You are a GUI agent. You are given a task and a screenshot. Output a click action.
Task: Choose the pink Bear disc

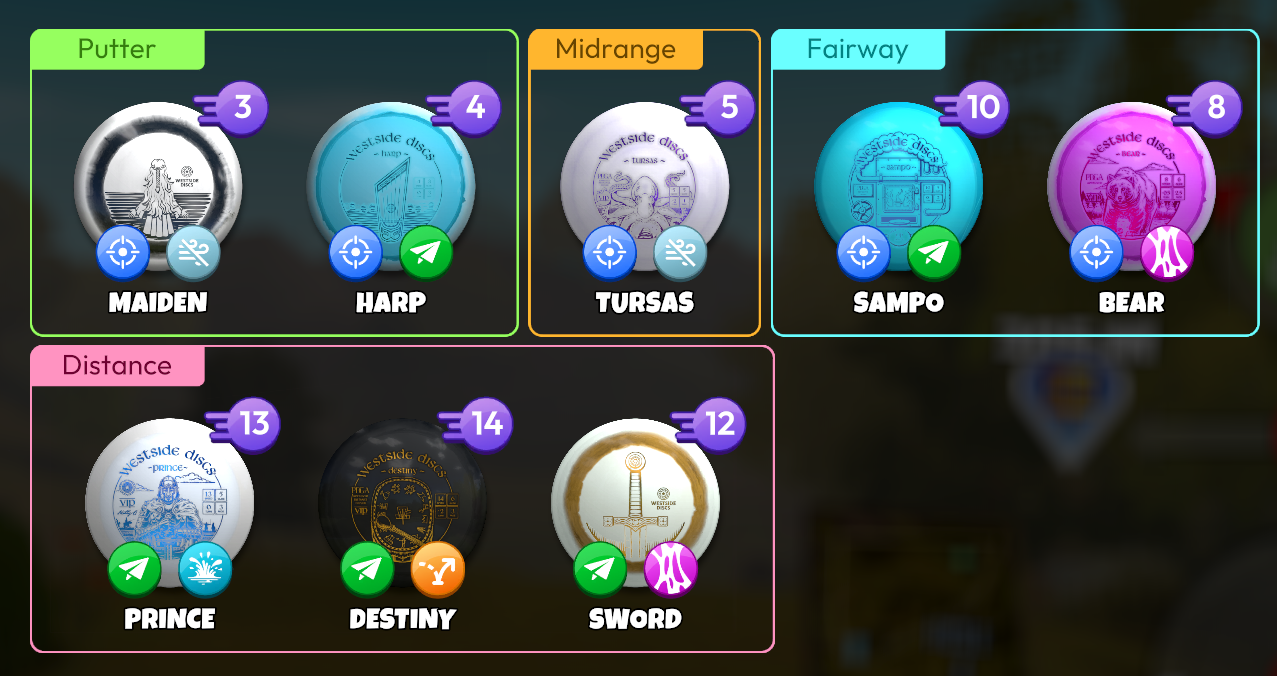pos(1131,187)
